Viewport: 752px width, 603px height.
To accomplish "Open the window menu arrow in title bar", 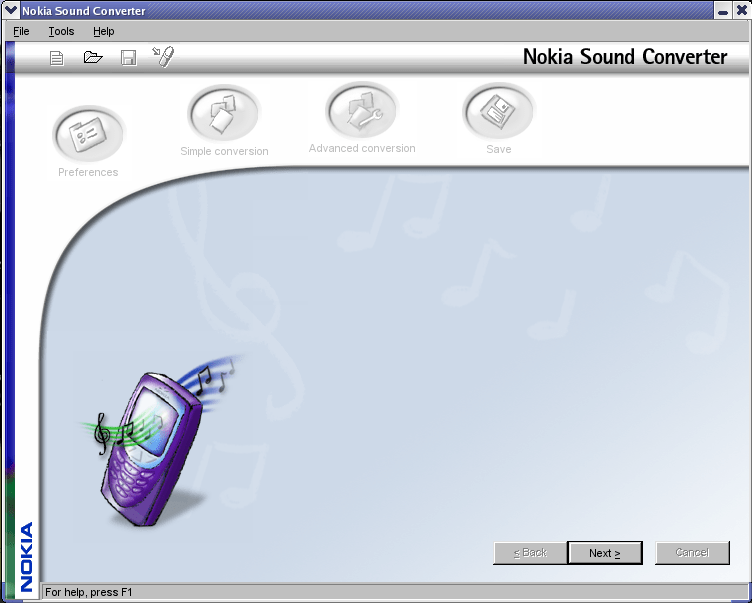I will tap(11, 10).
